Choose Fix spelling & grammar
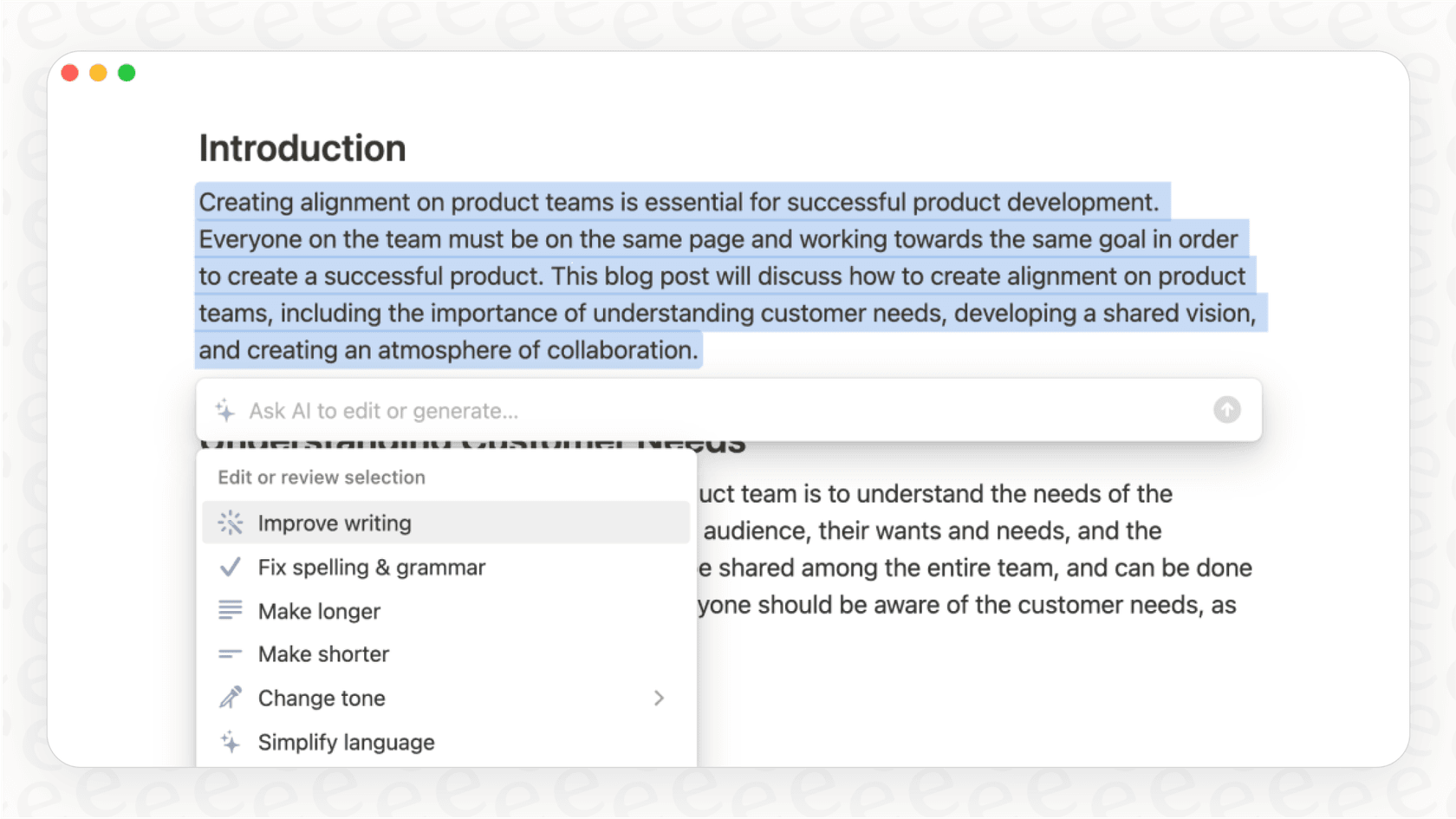Screen dimensions: 1456x819 click(x=371, y=567)
